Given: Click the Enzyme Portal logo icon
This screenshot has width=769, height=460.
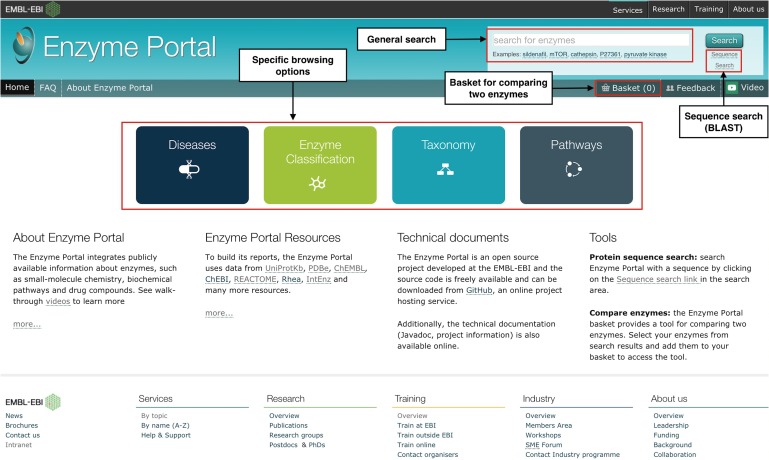Looking at the screenshot, I should pyautogui.click(x=24, y=45).
